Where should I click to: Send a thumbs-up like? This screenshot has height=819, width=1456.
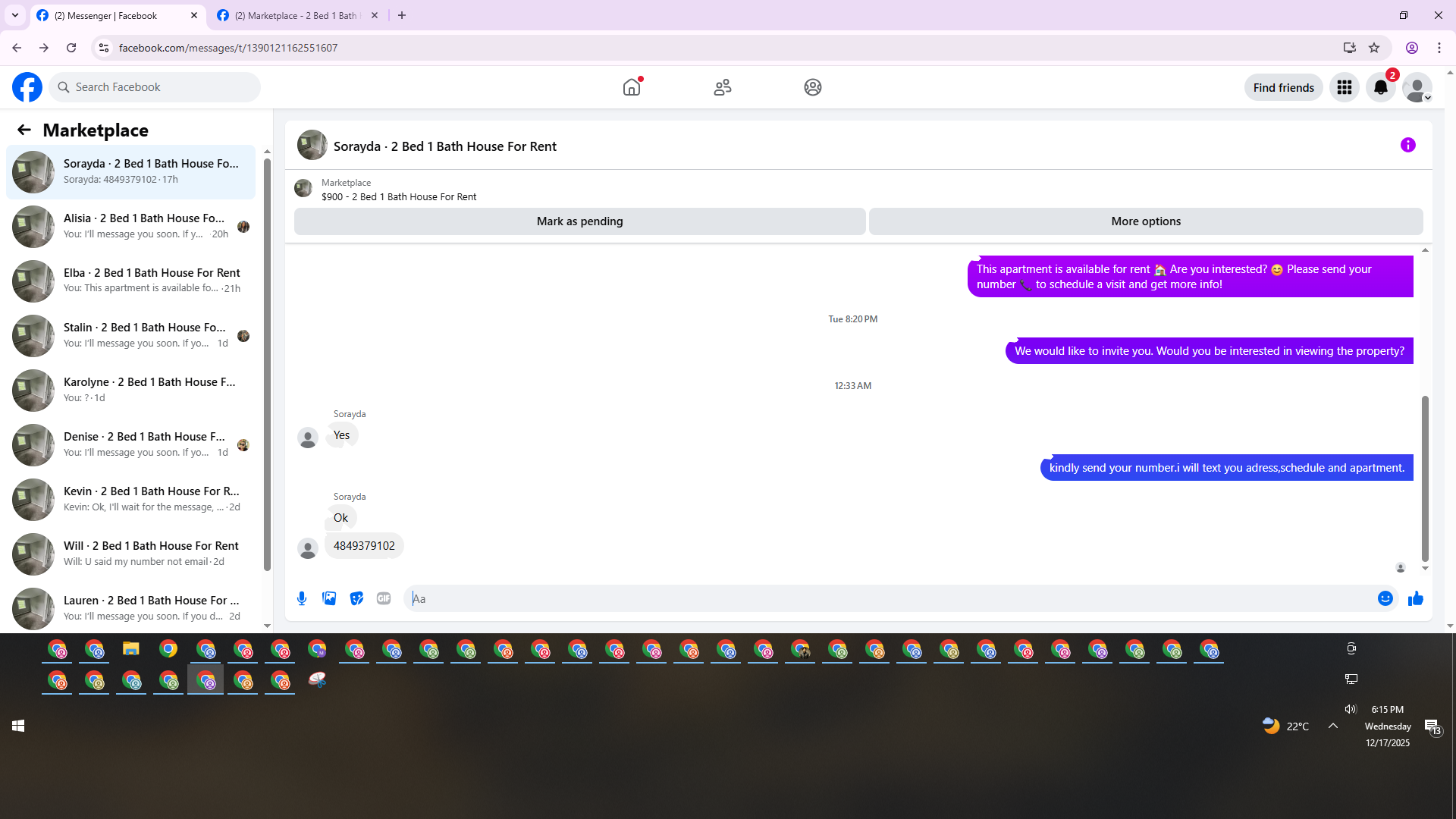tap(1415, 598)
